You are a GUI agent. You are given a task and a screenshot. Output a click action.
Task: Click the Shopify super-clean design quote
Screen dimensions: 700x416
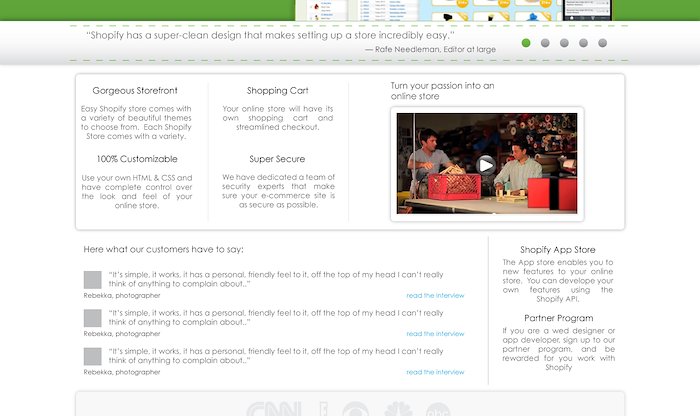tap(270, 35)
